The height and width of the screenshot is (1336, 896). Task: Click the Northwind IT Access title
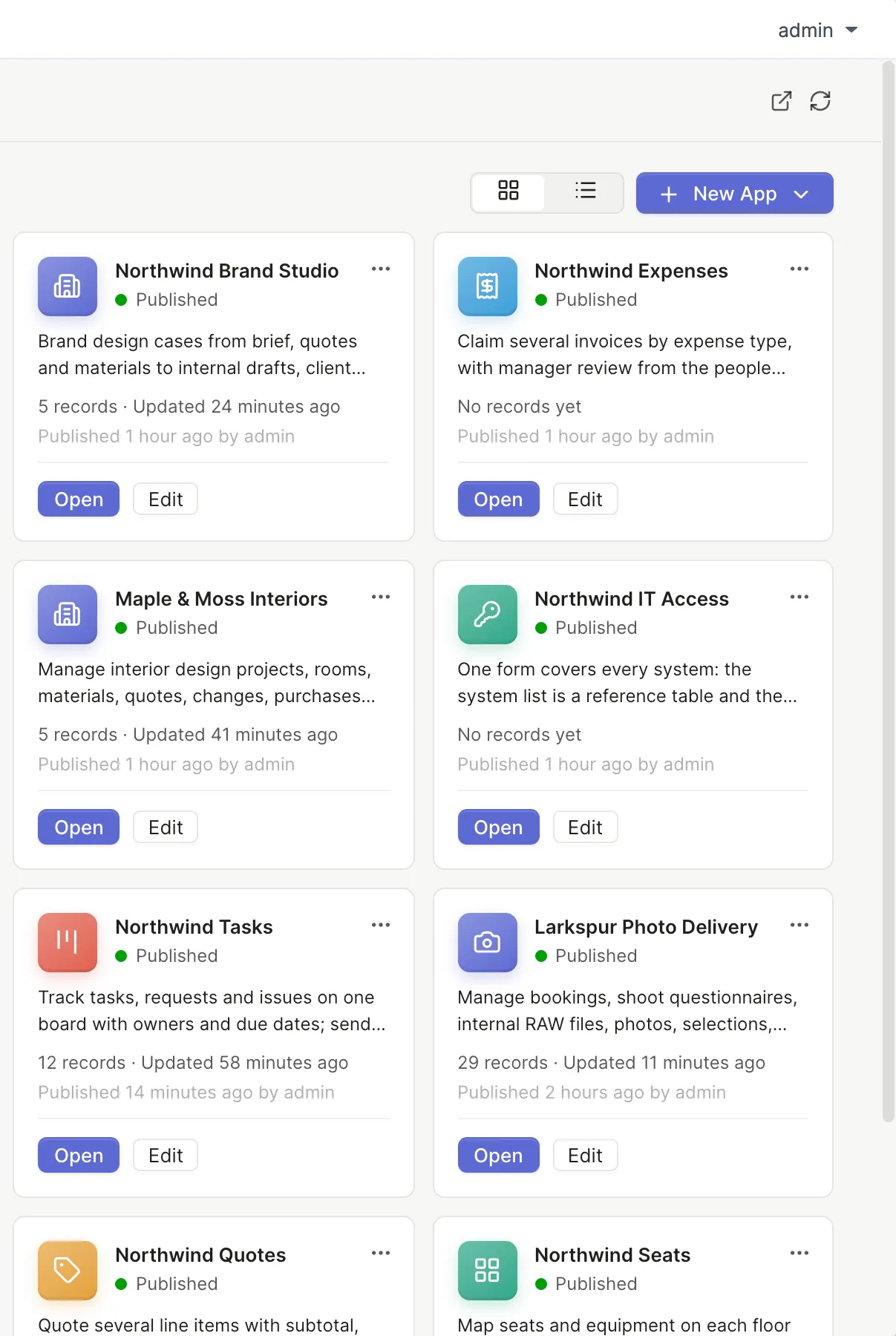632,599
